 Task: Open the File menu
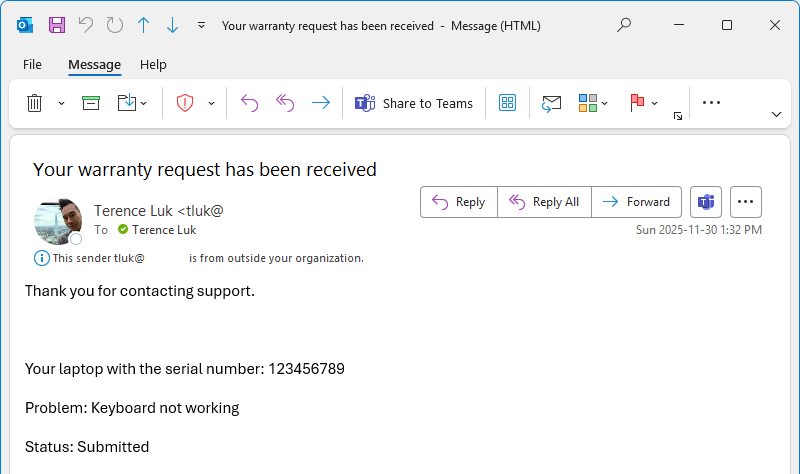[x=32, y=64]
